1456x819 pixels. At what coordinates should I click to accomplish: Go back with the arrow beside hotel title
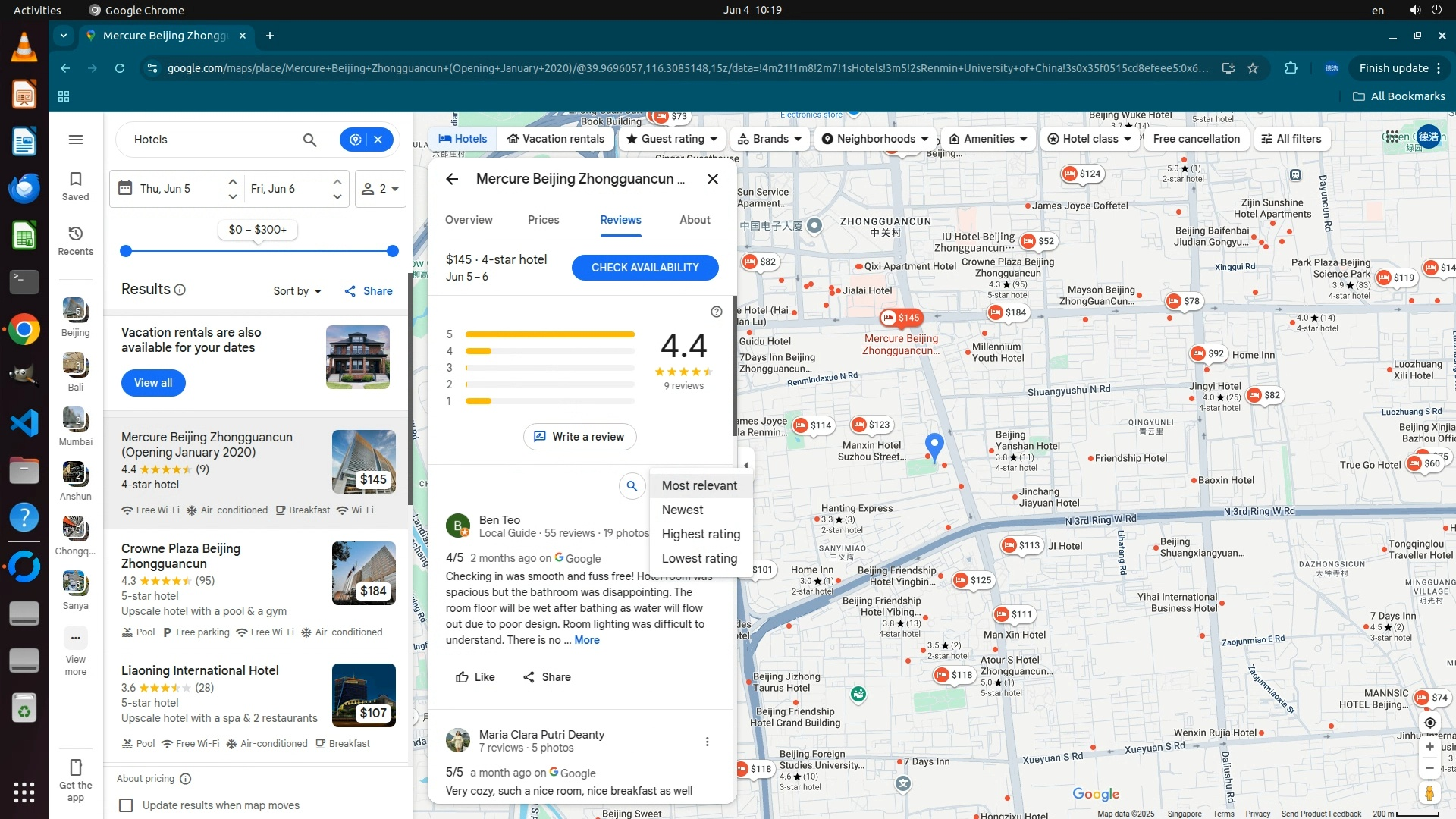[x=452, y=179]
